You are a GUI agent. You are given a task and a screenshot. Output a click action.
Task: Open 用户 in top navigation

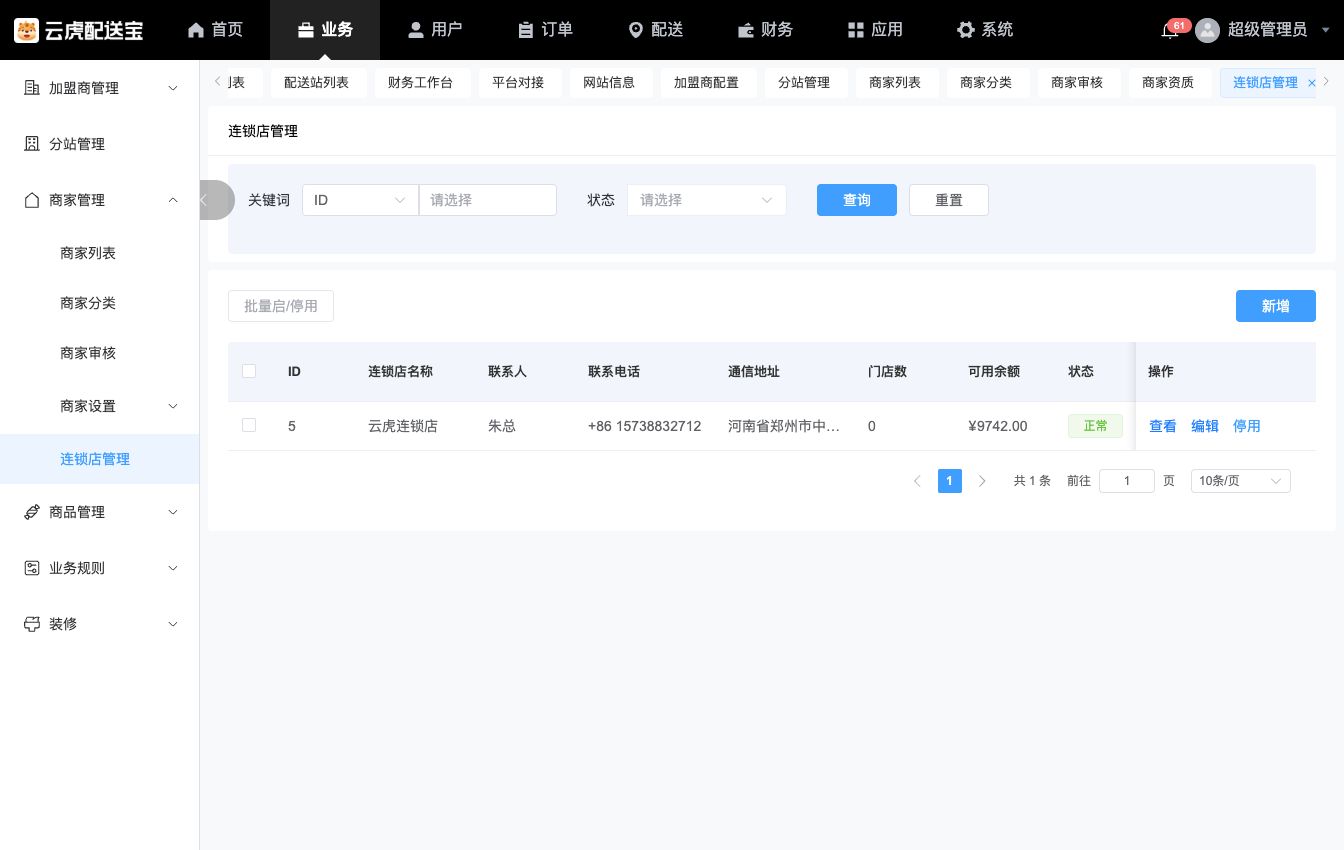435,30
